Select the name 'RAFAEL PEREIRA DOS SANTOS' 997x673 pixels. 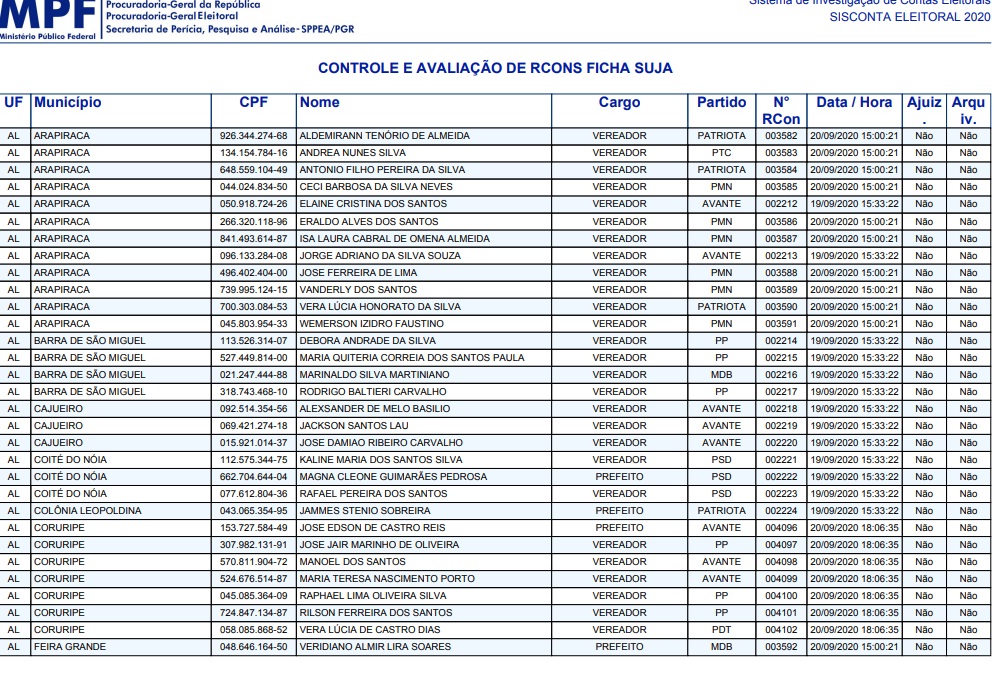373,494
